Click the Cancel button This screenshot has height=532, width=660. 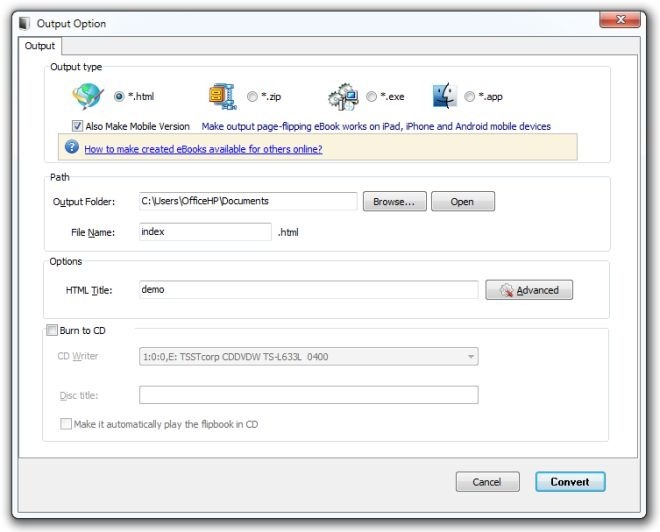(487, 481)
